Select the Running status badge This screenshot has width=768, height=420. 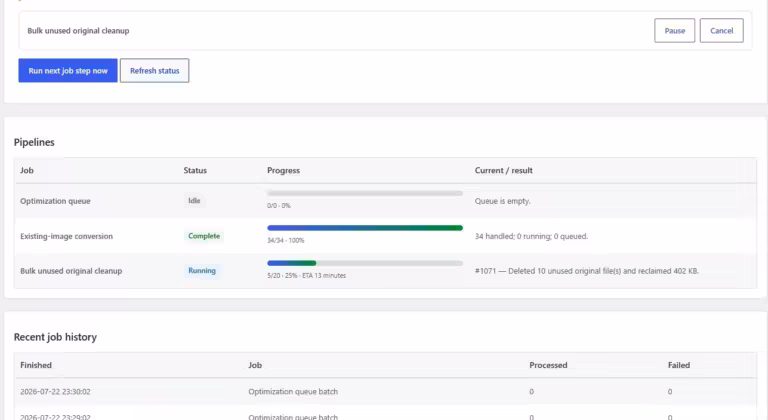202,271
